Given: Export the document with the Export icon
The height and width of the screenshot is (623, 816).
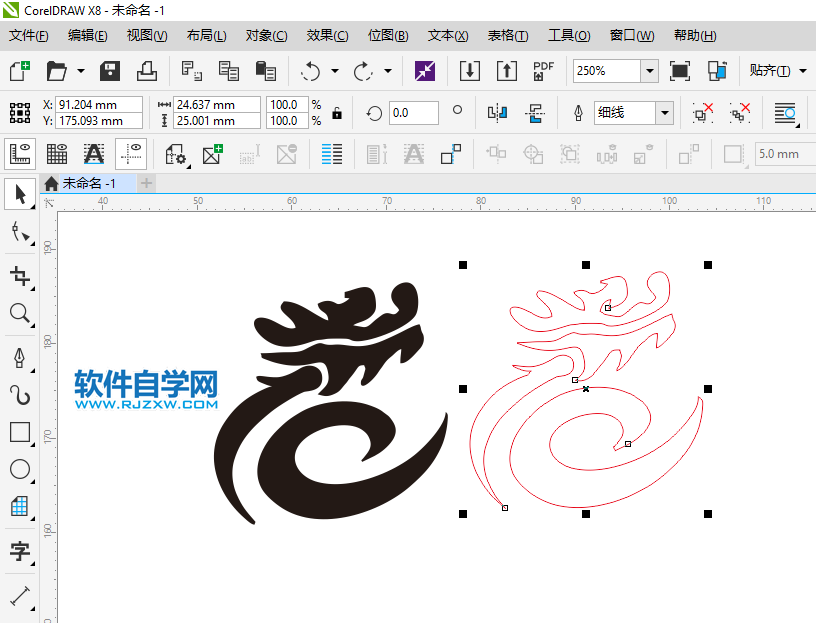Looking at the screenshot, I should pos(505,71).
